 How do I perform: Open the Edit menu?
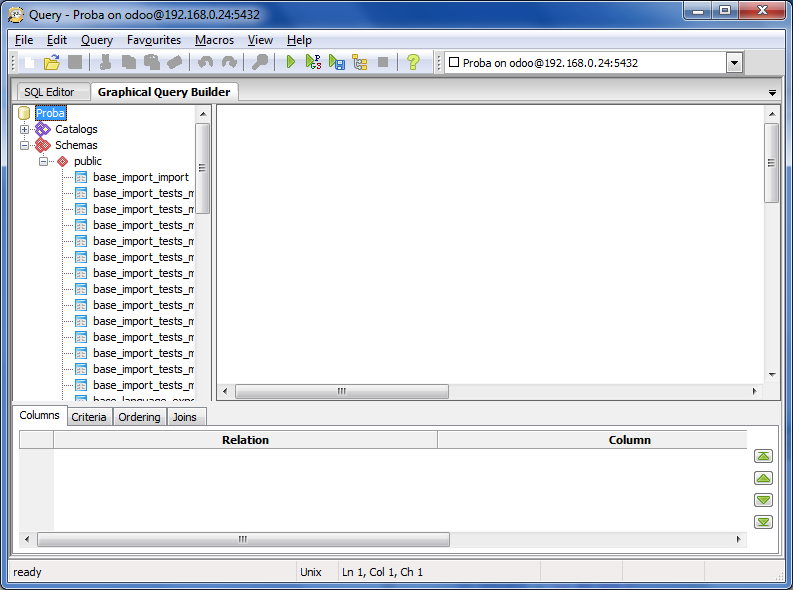[x=57, y=40]
